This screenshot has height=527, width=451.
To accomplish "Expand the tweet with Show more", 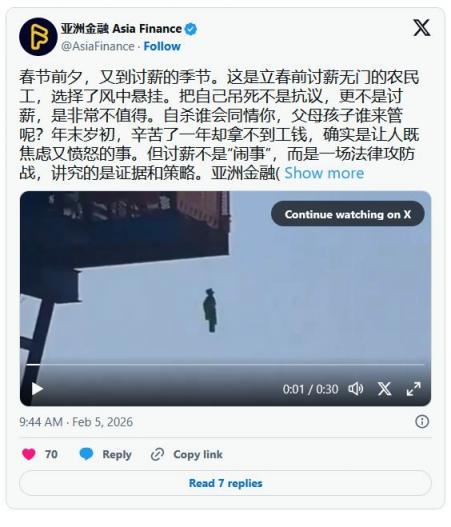I will click(x=324, y=173).
